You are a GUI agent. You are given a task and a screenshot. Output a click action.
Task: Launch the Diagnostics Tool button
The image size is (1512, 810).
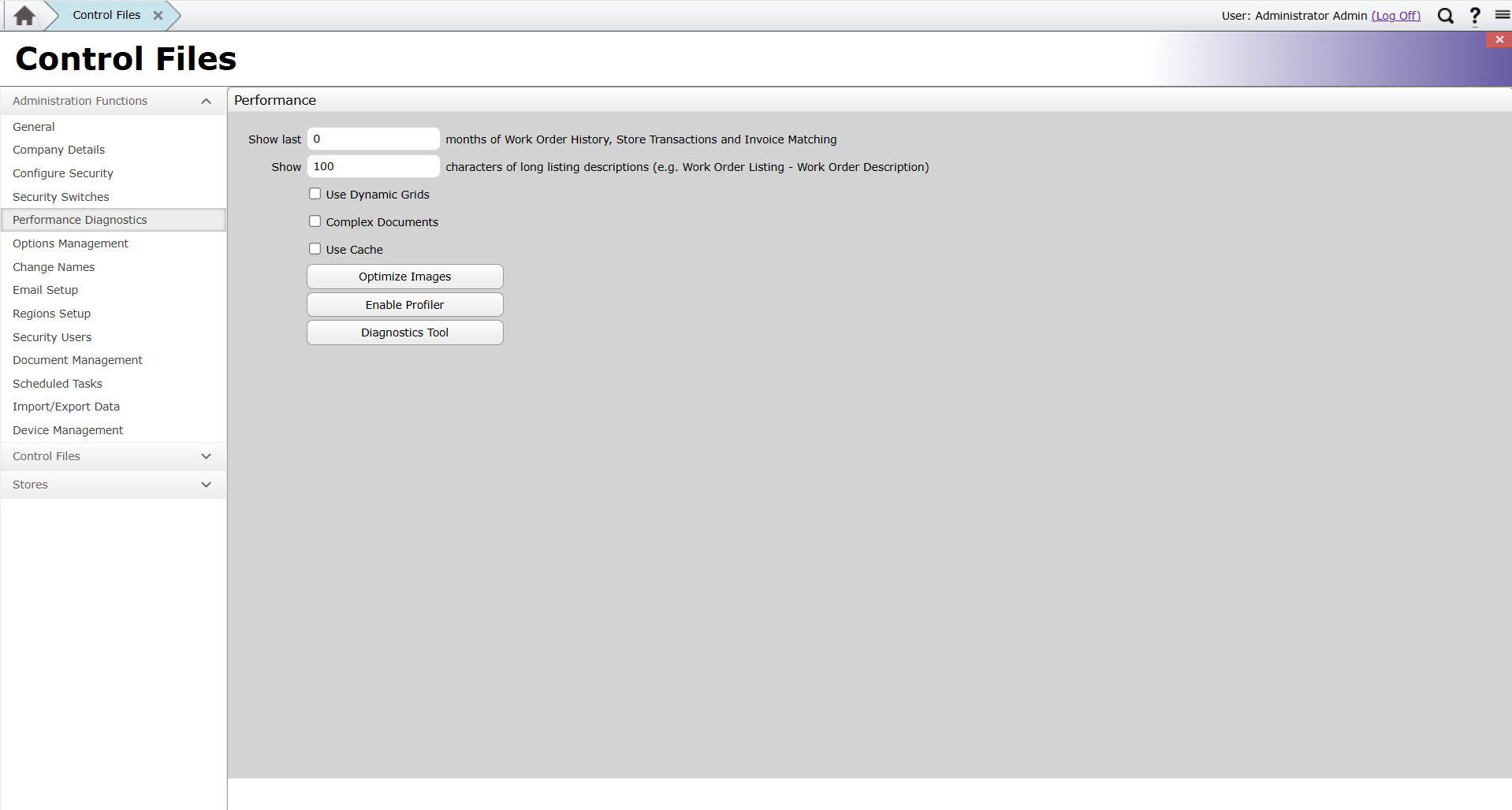(404, 333)
